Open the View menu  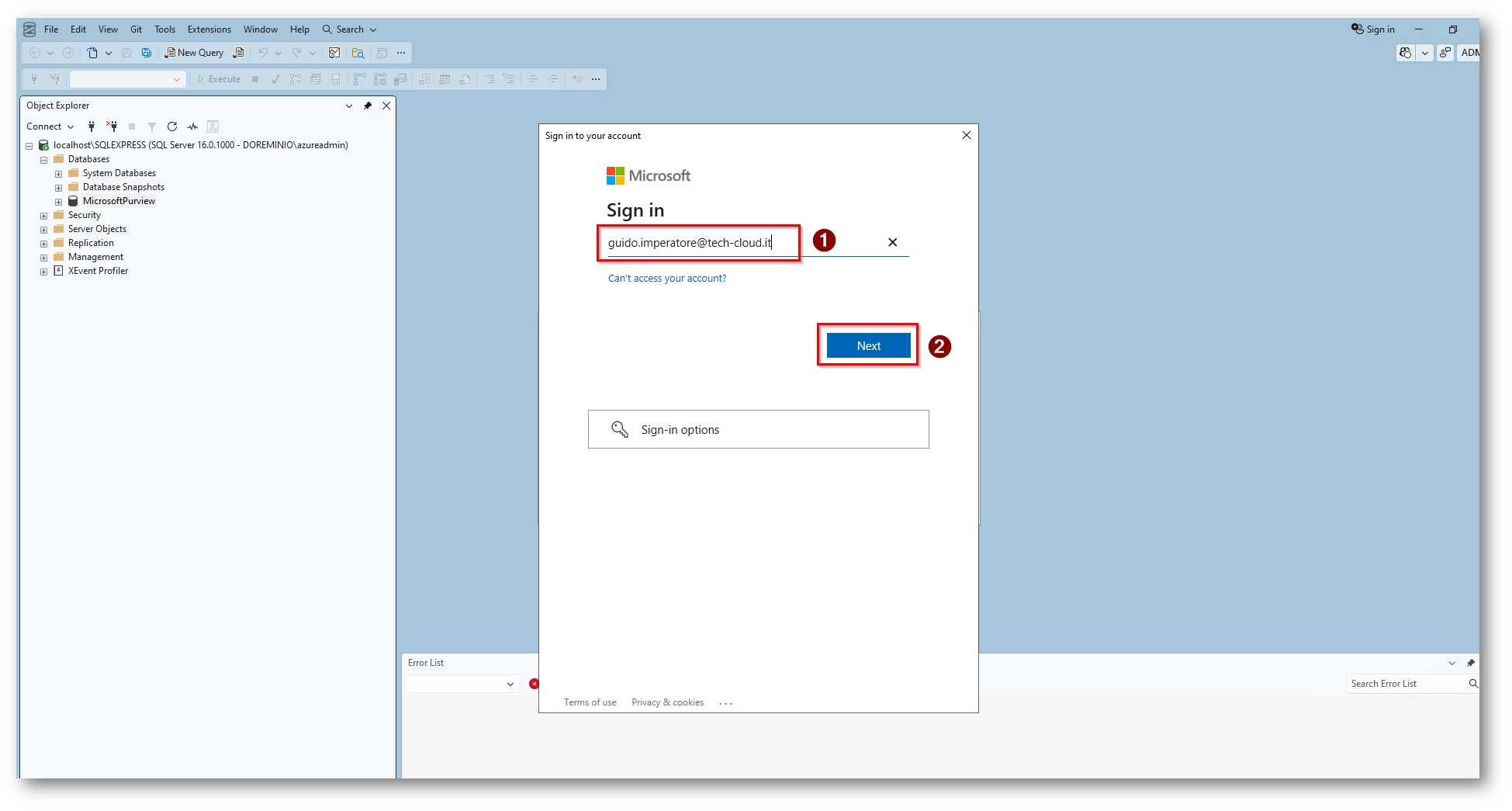point(108,29)
